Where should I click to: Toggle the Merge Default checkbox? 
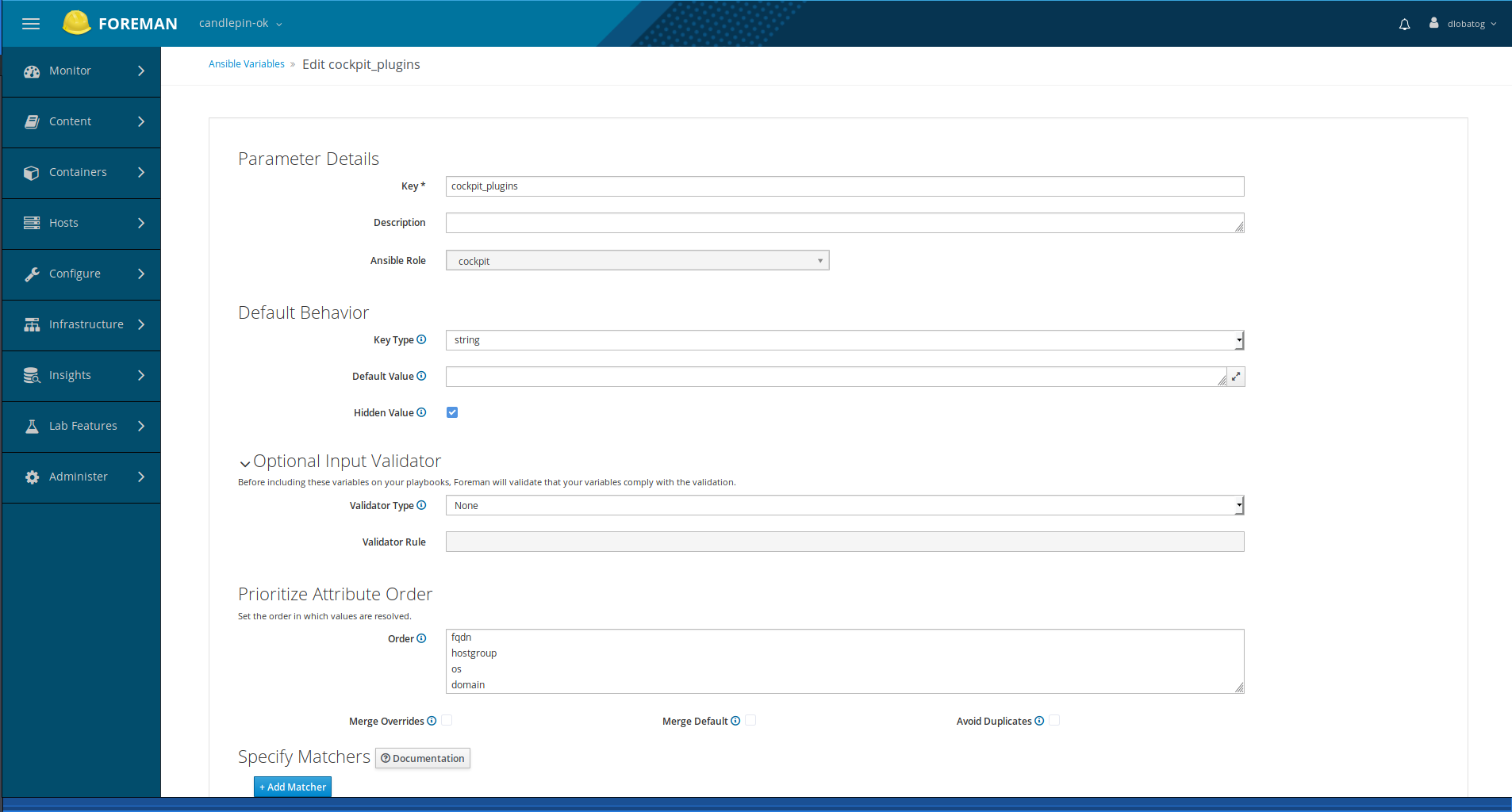click(x=750, y=720)
